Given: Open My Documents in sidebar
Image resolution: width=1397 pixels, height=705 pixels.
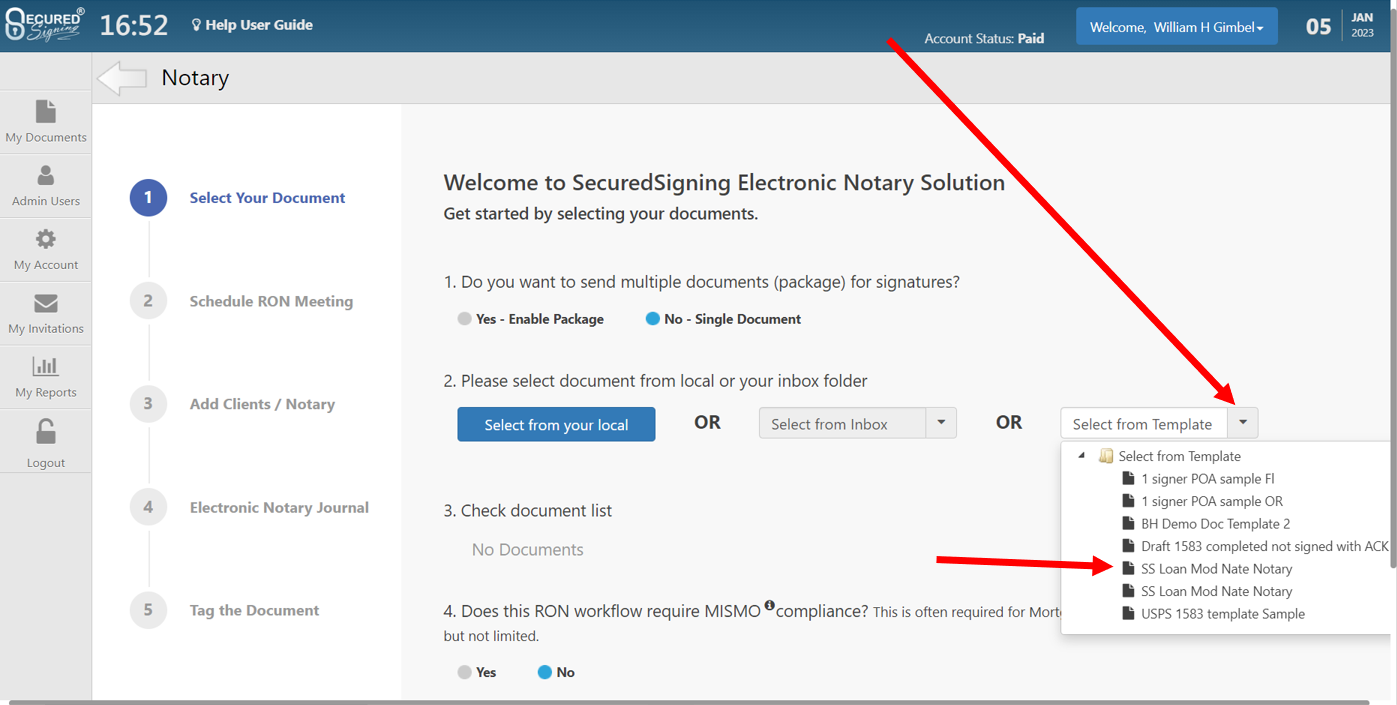Looking at the screenshot, I should [46, 122].
